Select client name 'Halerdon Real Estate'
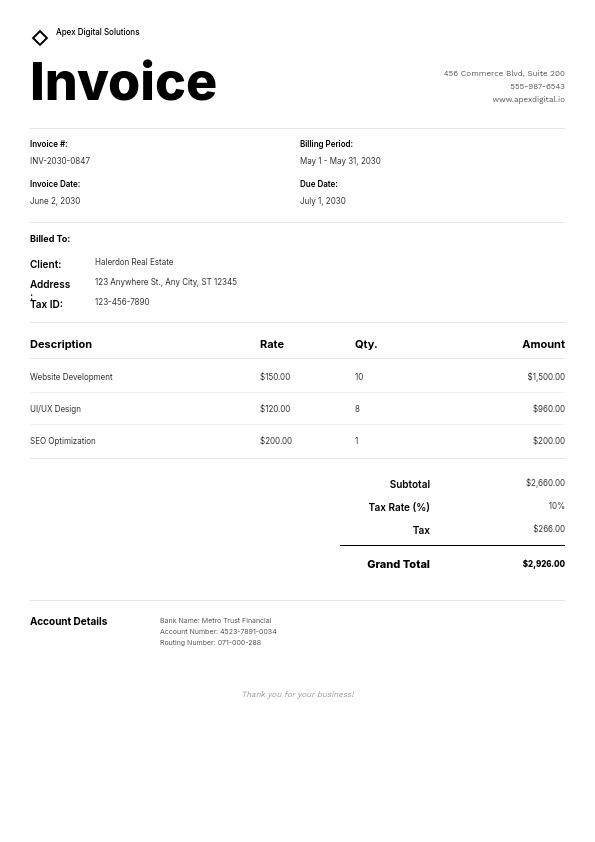The width and height of the screenshot is (595, 842). [x=134, y=262]
